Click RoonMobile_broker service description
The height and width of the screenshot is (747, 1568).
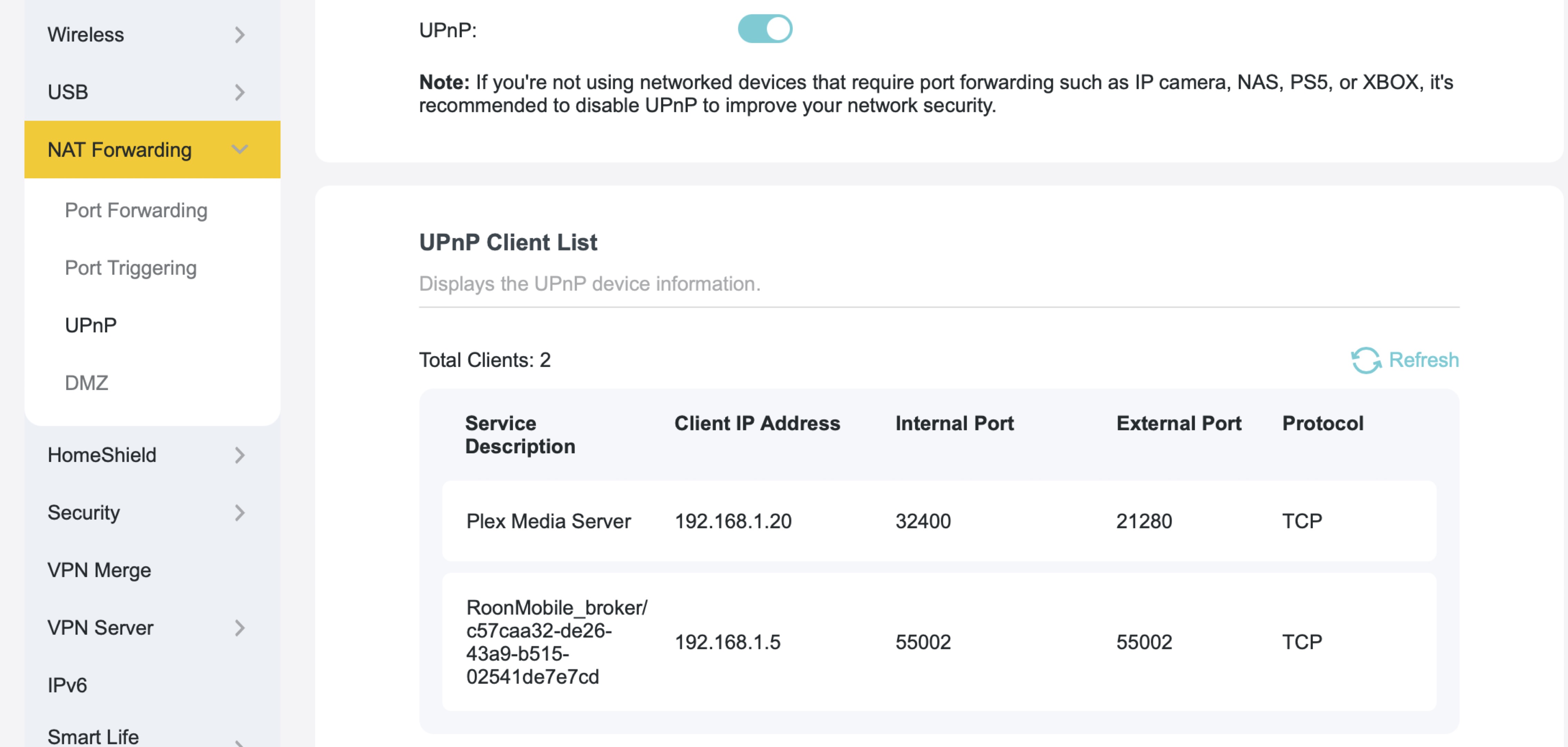point(556,642)
